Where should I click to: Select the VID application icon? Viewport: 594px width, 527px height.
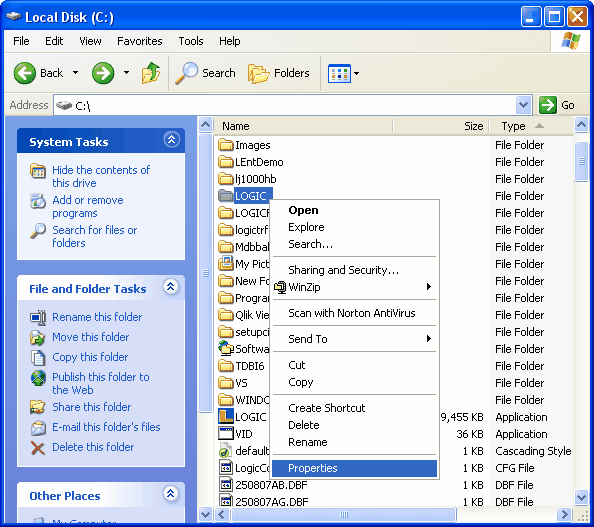226,433
